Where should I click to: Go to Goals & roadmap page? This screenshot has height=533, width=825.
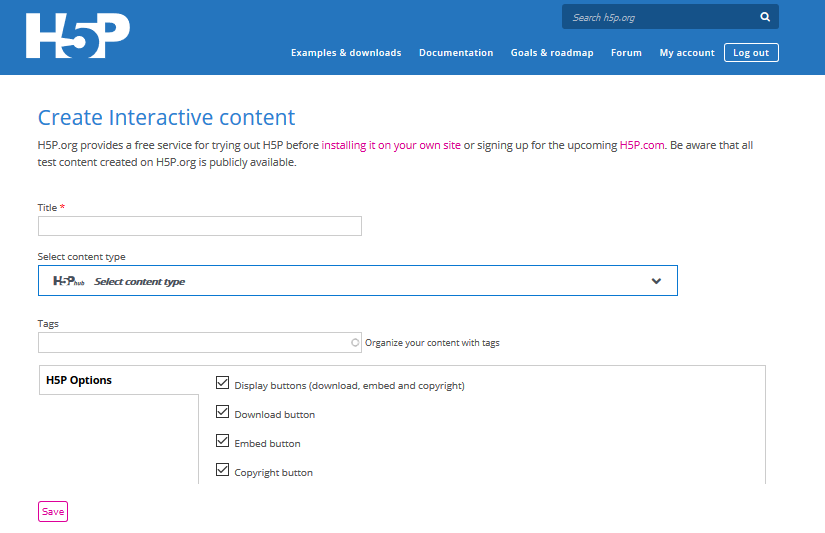[x=551, y=53]
